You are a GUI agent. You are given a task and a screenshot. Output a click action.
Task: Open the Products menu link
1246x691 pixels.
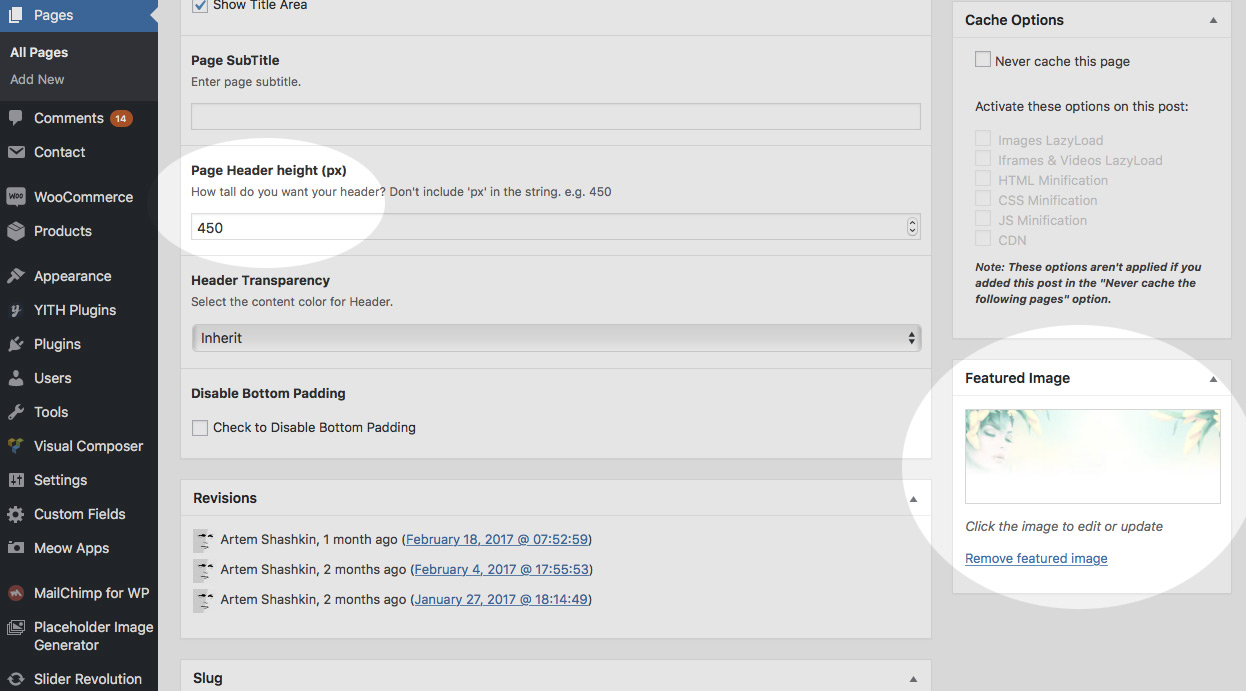coord(63,231)
